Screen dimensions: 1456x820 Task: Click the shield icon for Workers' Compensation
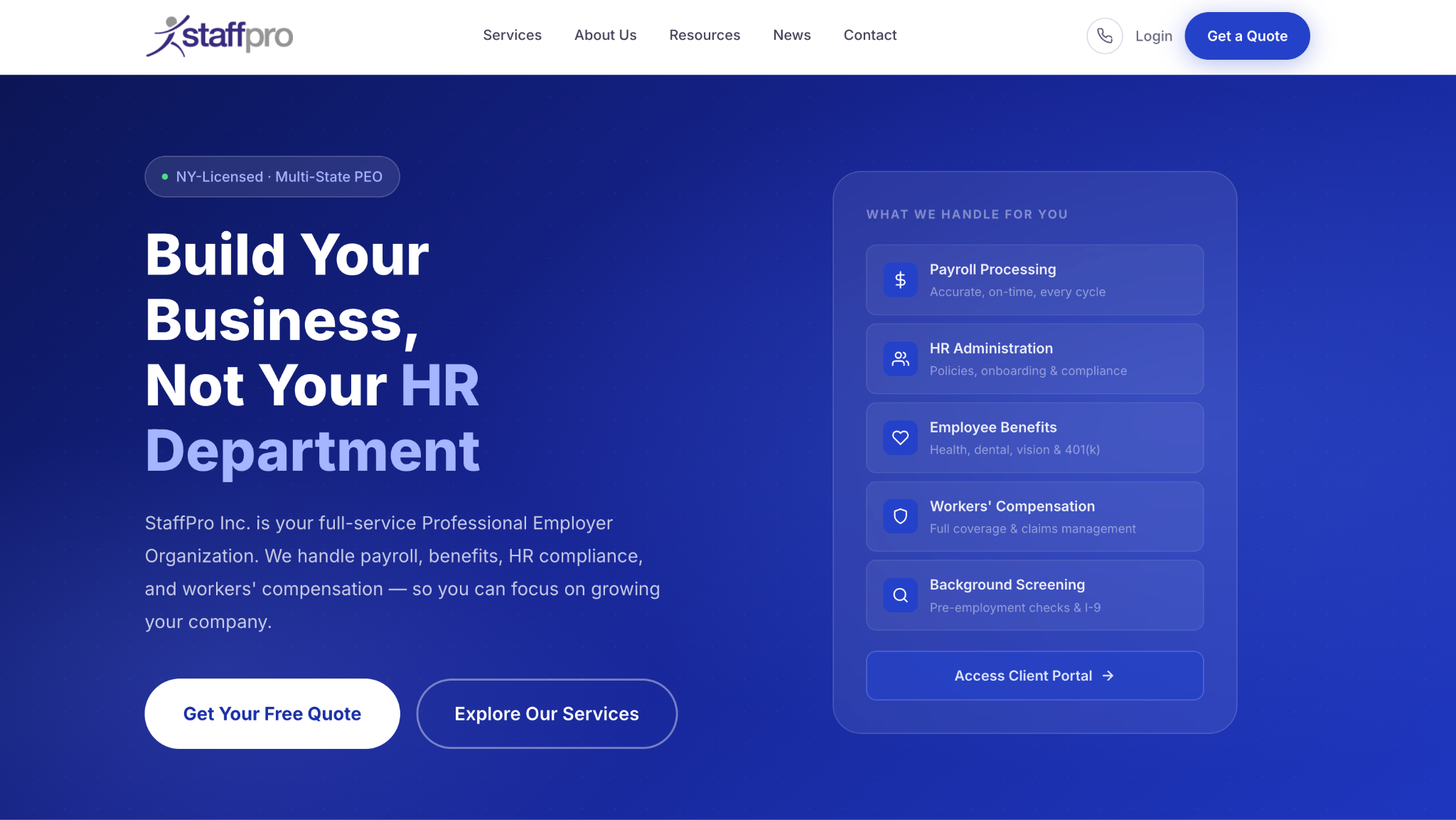900,516
